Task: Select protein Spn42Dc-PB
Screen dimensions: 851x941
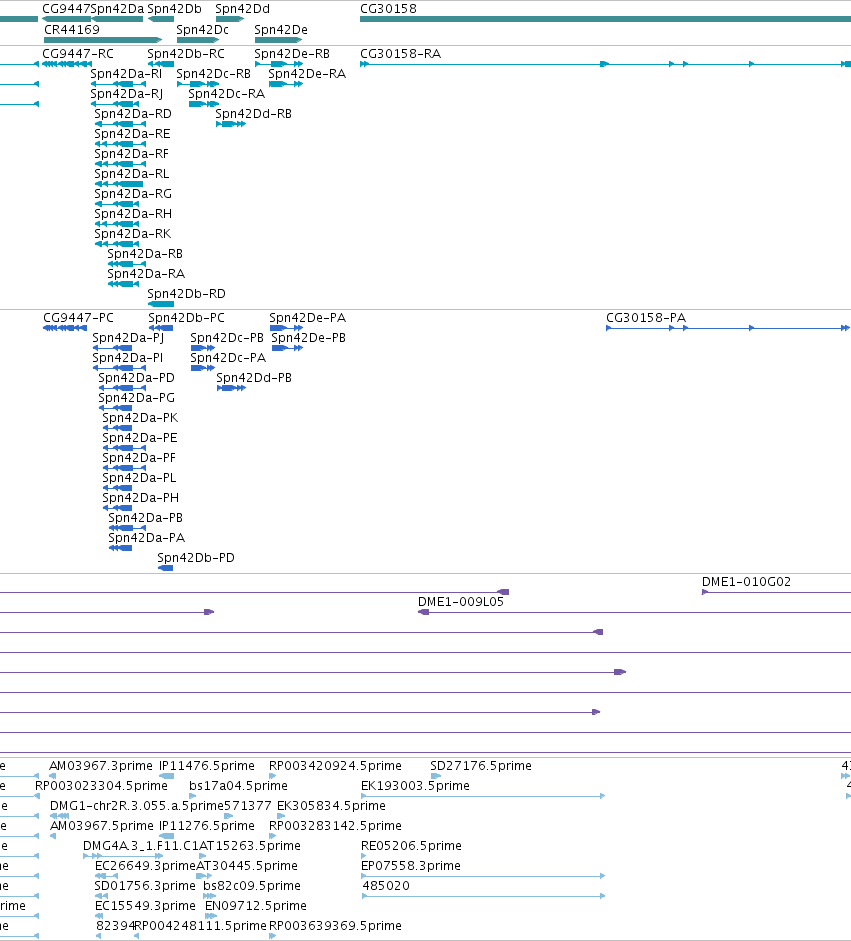Action: pyautogui.click(x=227, y=338)
